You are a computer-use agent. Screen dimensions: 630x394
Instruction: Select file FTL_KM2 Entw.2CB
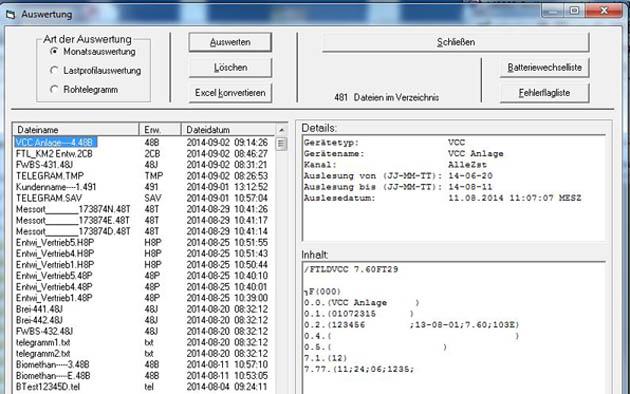click(54, 154)
